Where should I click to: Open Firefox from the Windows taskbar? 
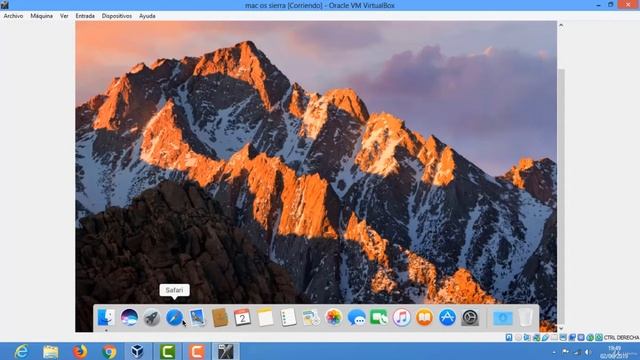[x=80, y=351]
